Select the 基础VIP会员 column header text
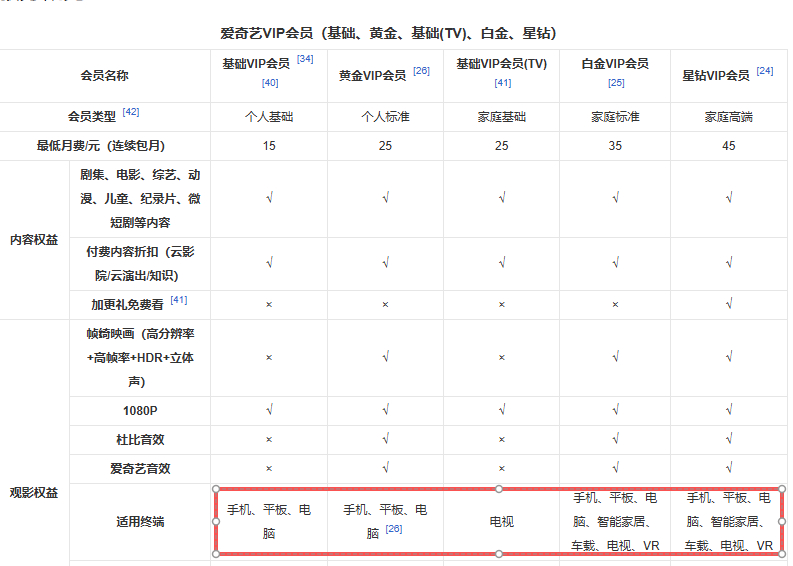Viewport: 793px width, 566px height. point(256,64)
